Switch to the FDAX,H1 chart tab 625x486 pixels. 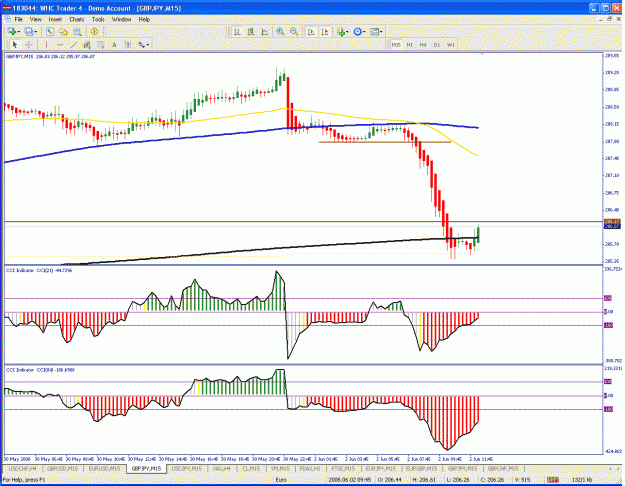[310, 468]
